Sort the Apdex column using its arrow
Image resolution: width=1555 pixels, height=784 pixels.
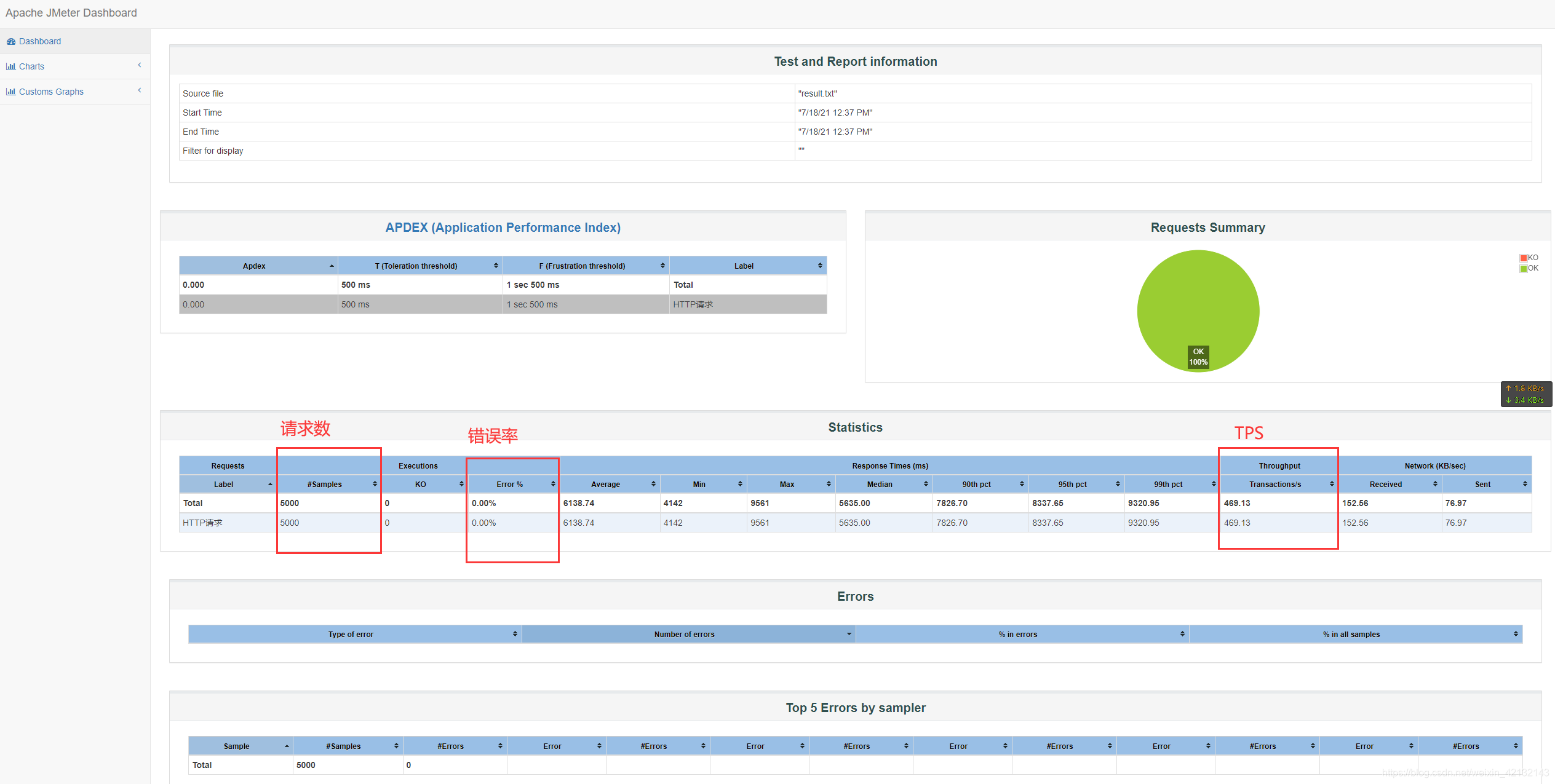click(x=332, y=266)
